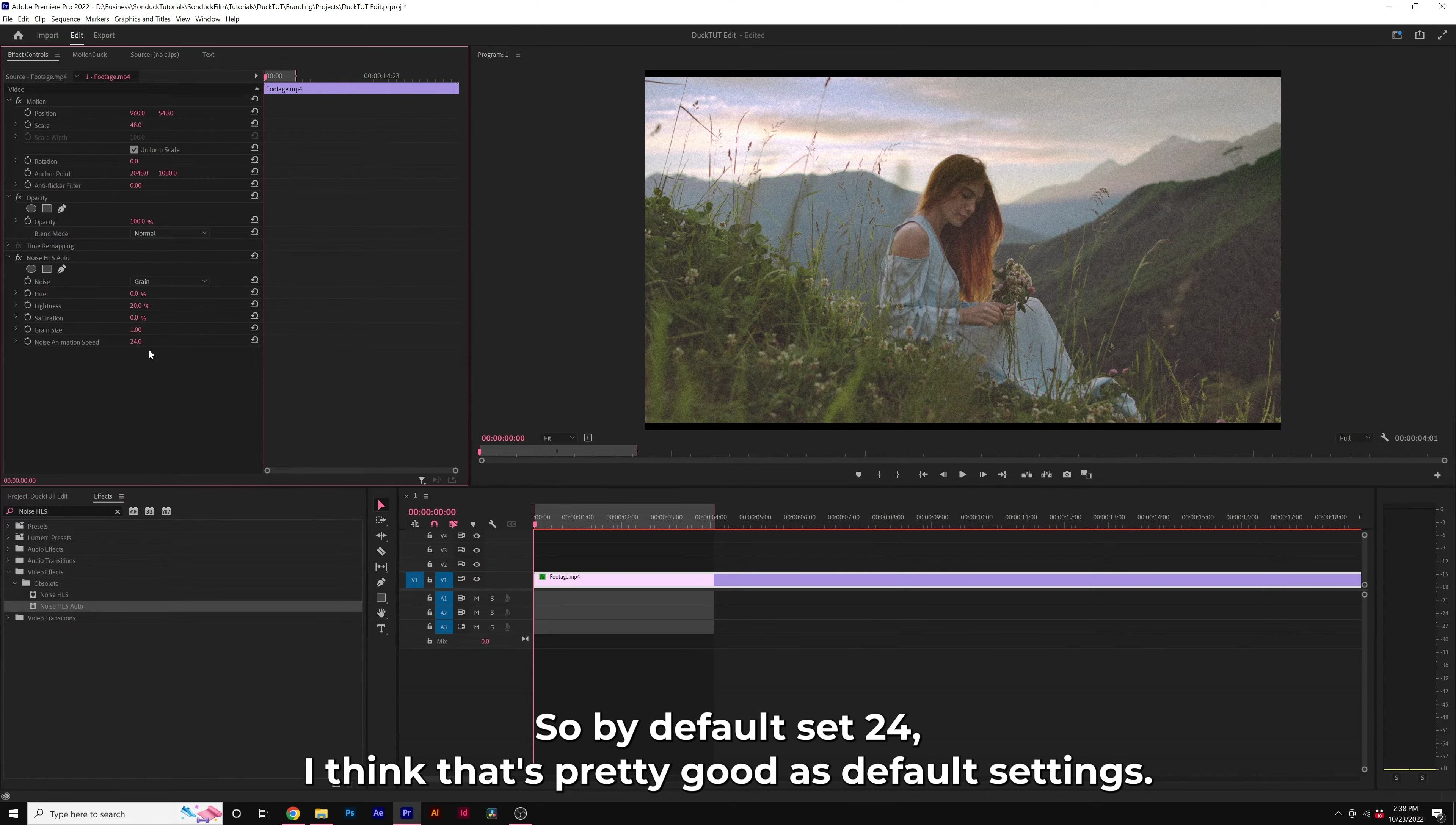
Task: Create elliptical mask under Noise HLS Auto
Action: (x=31, y=269)
